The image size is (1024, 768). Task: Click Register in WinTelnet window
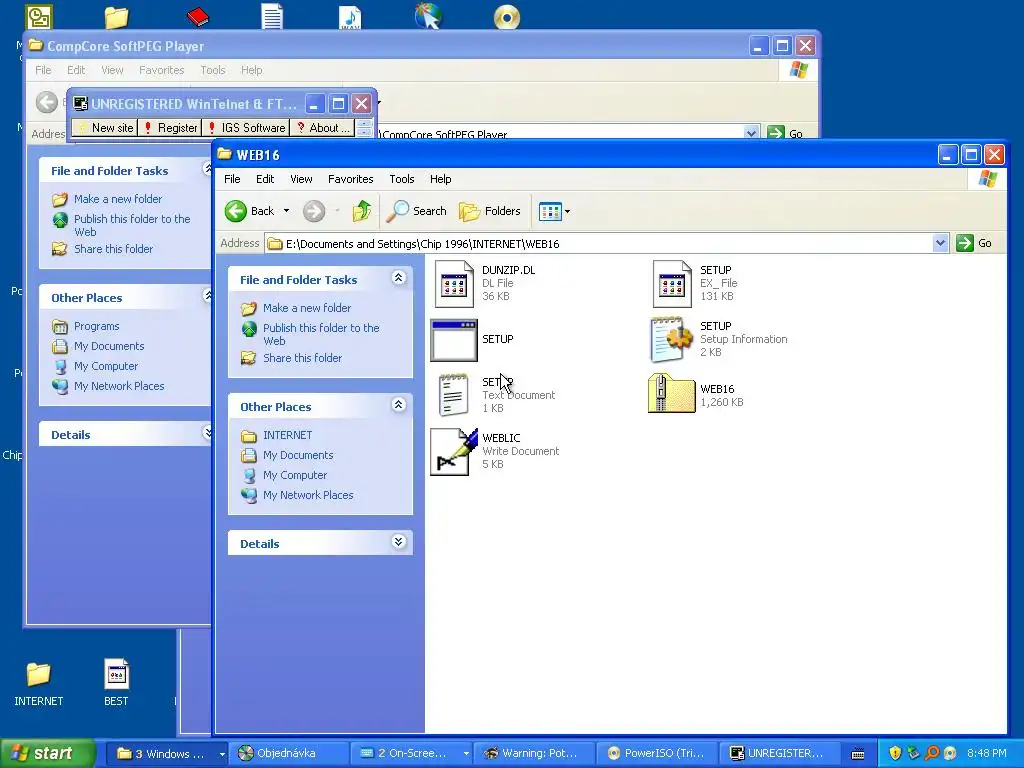pos(170,128)
